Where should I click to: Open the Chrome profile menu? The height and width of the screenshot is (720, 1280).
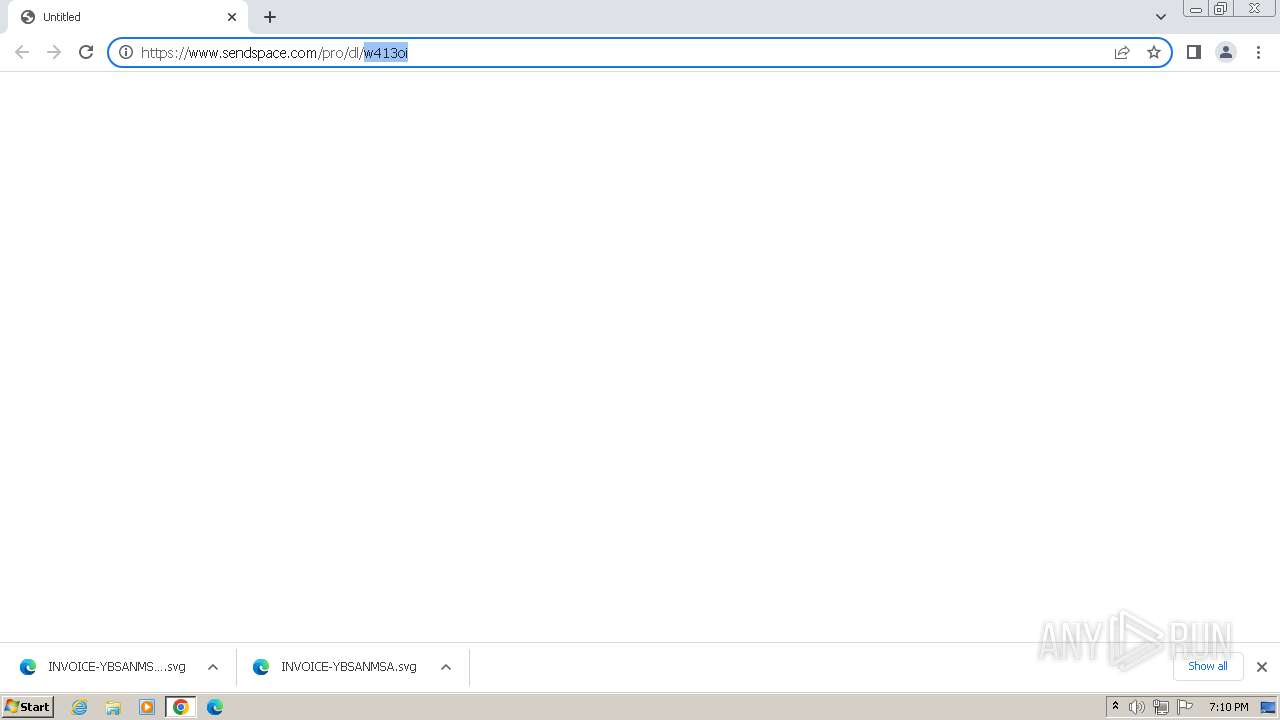point(1225,52)
